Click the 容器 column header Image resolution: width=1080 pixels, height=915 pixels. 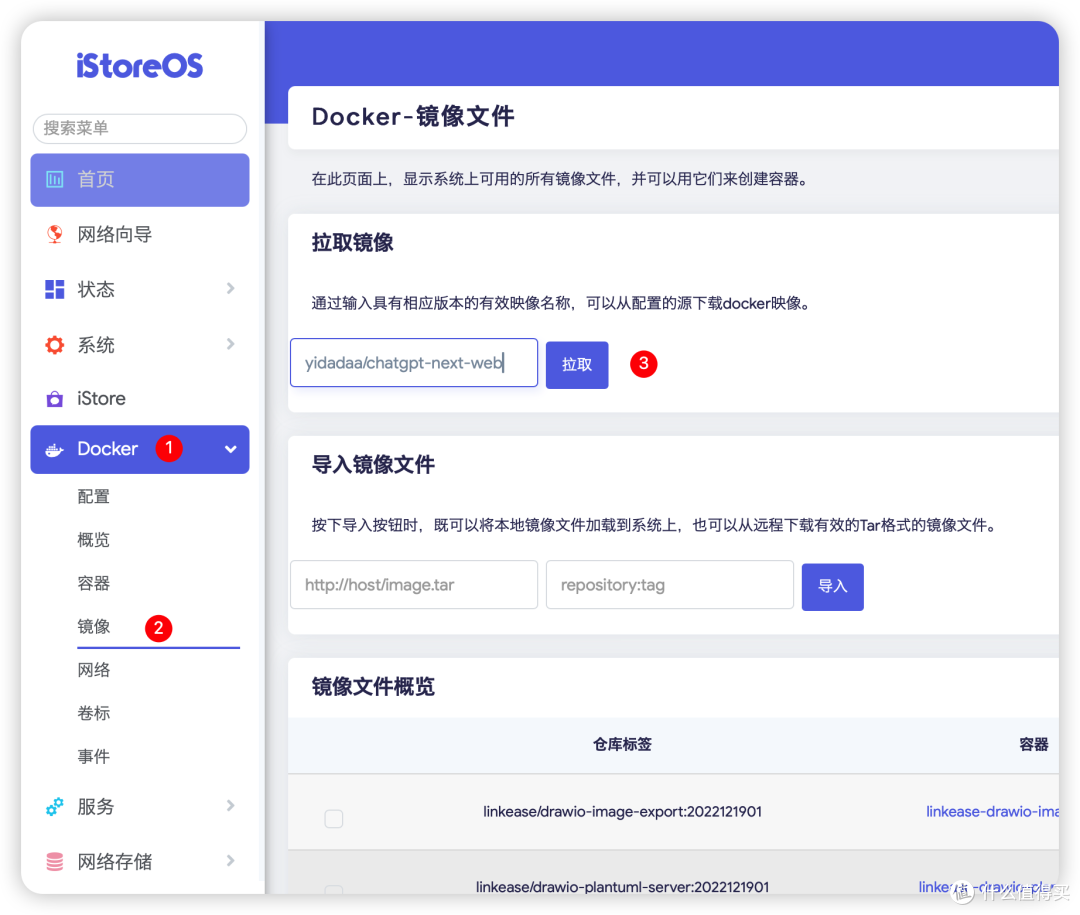click(1034, 745)
